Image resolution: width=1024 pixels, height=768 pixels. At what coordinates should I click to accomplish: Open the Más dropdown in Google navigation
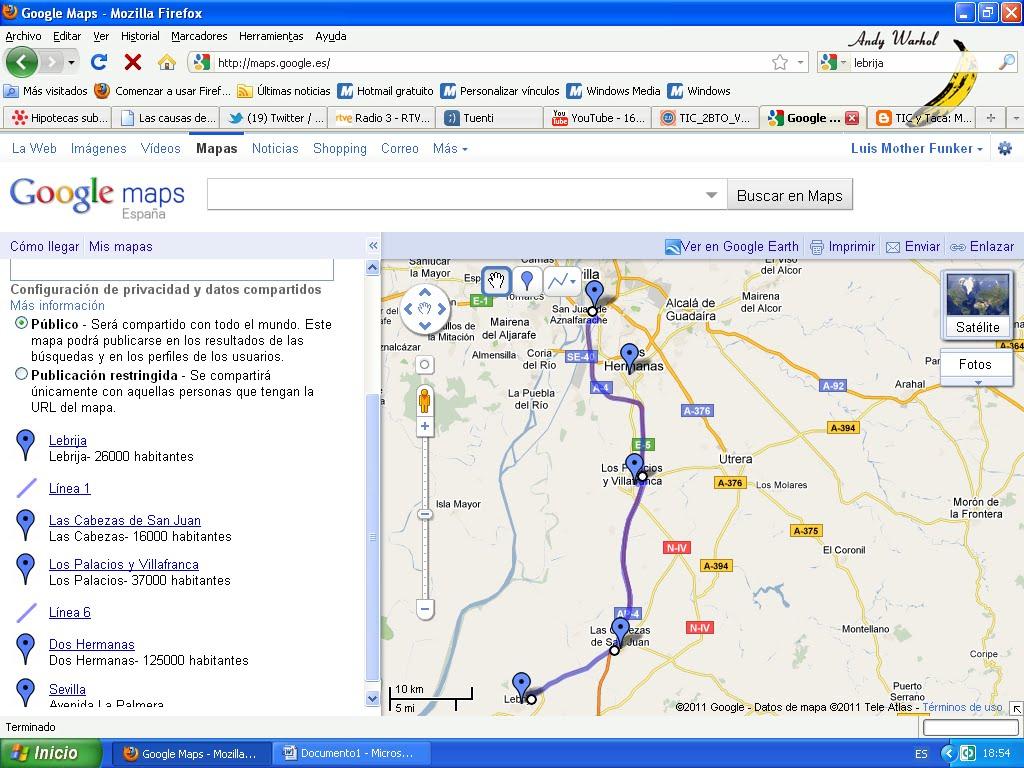pyautogui.click(x=450, y=148)
